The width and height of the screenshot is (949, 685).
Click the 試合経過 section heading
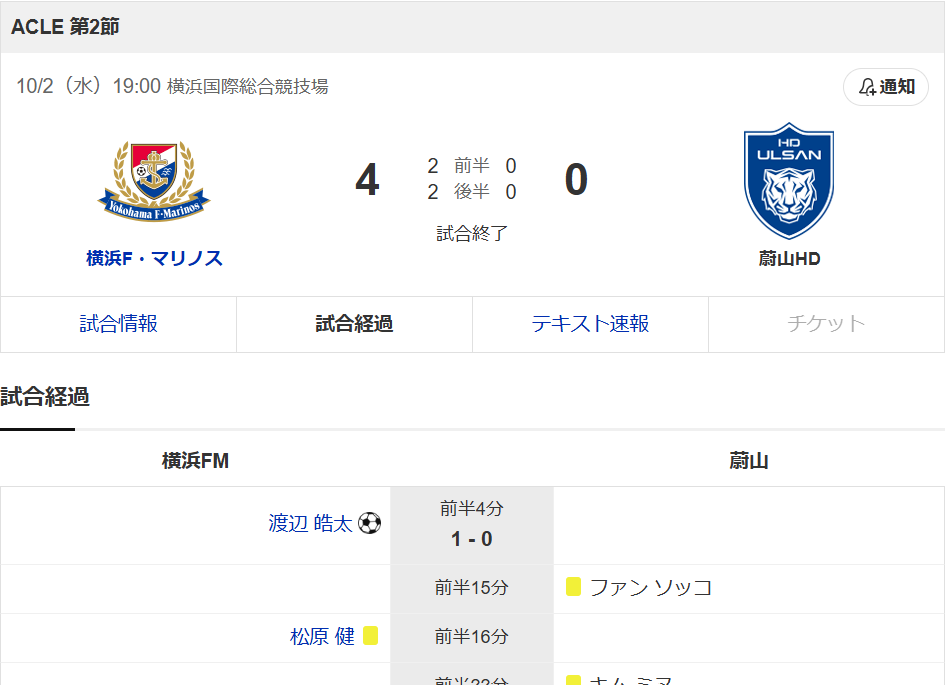click(45, 397)
